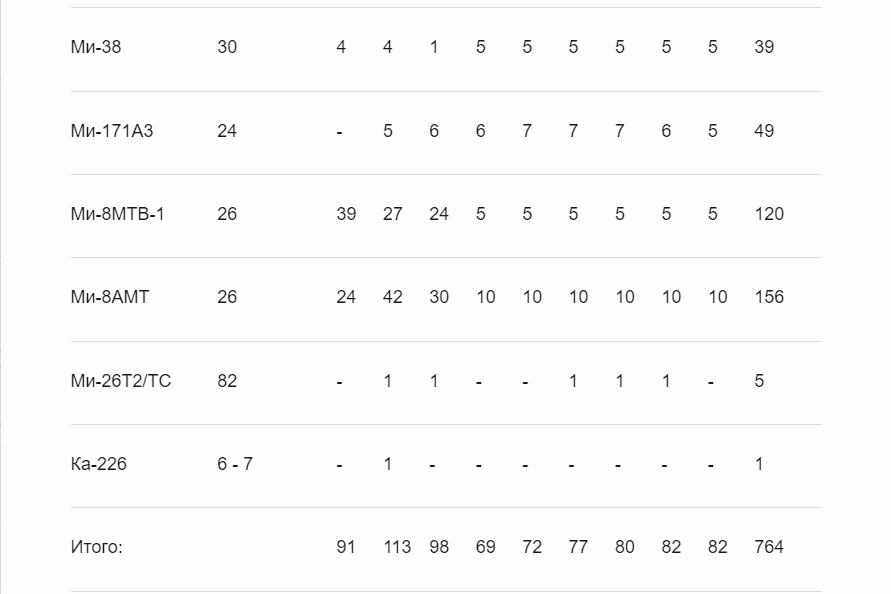Image resolution: width=891 pixels, height=594 pixels.
Task: Select the total 49 for Ми-171А3
Action: point(764,131)
